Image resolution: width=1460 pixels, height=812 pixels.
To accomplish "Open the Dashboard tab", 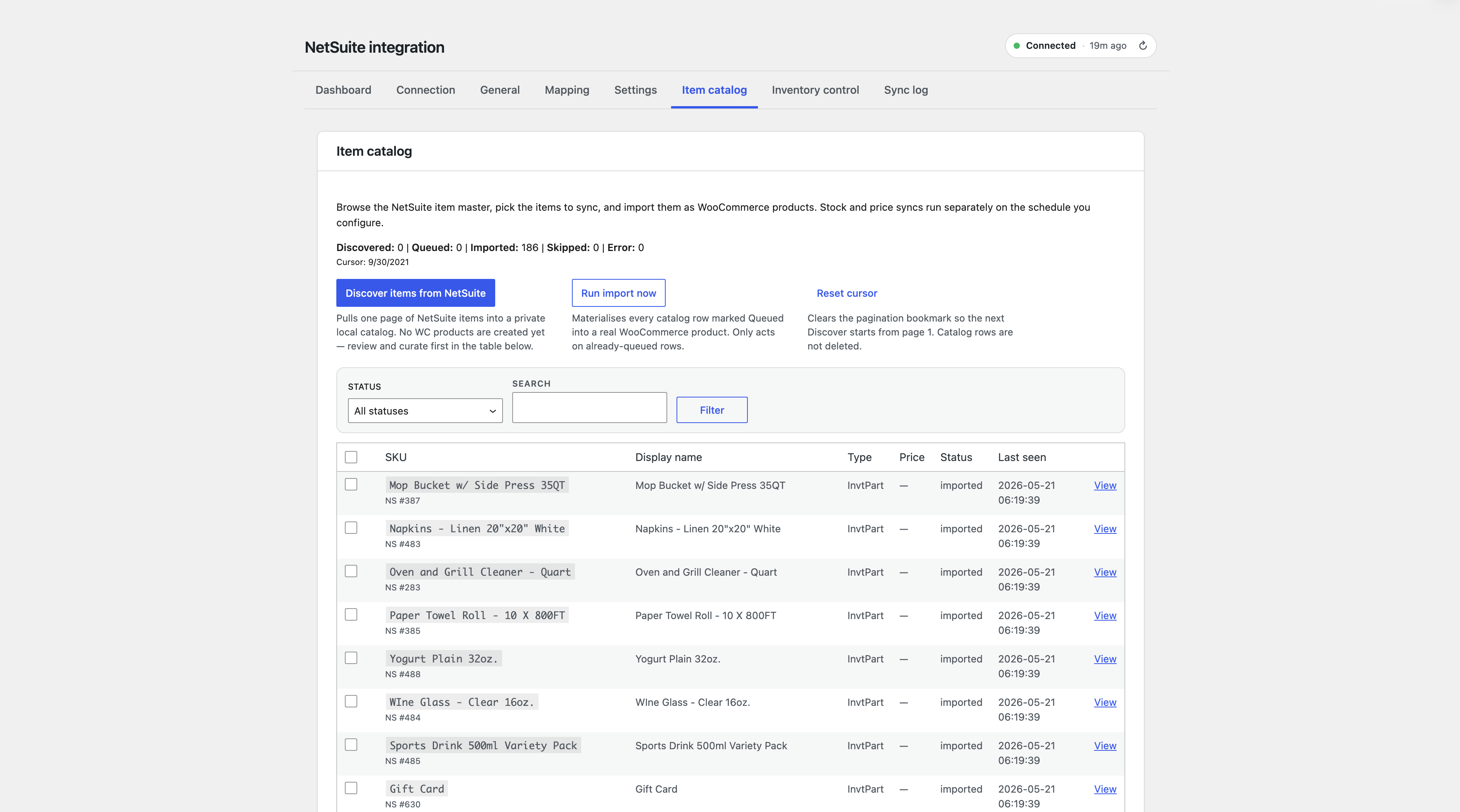I will [x=343, y=89].
